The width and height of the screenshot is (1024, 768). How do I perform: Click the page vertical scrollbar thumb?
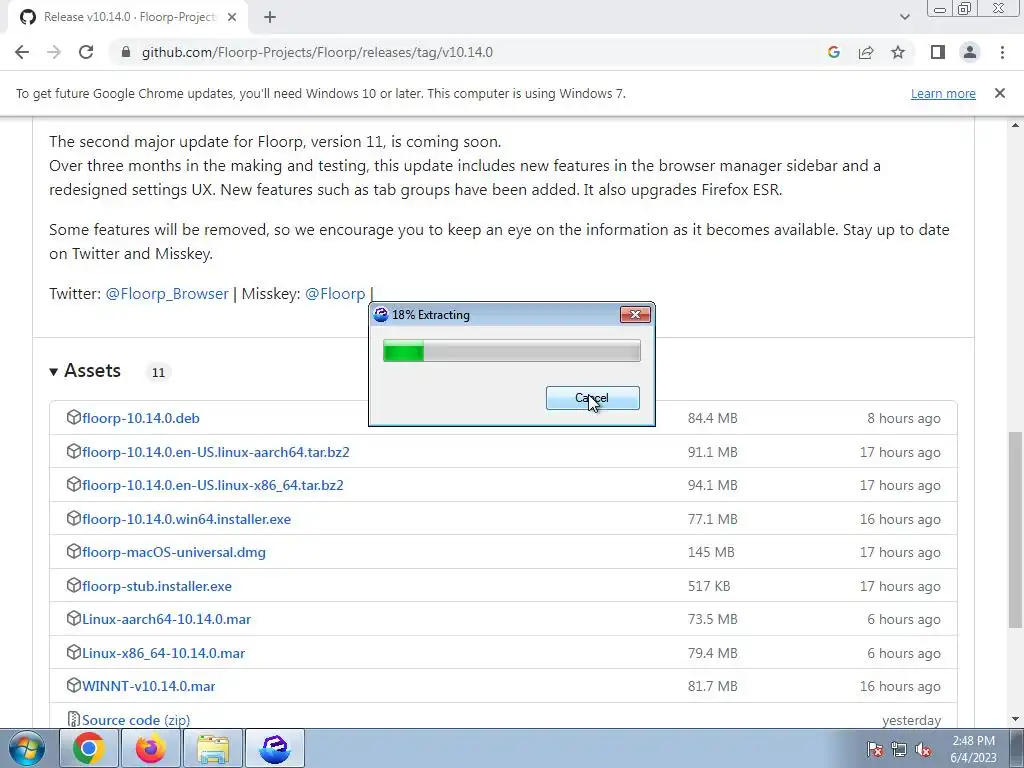click(1015, 530)
